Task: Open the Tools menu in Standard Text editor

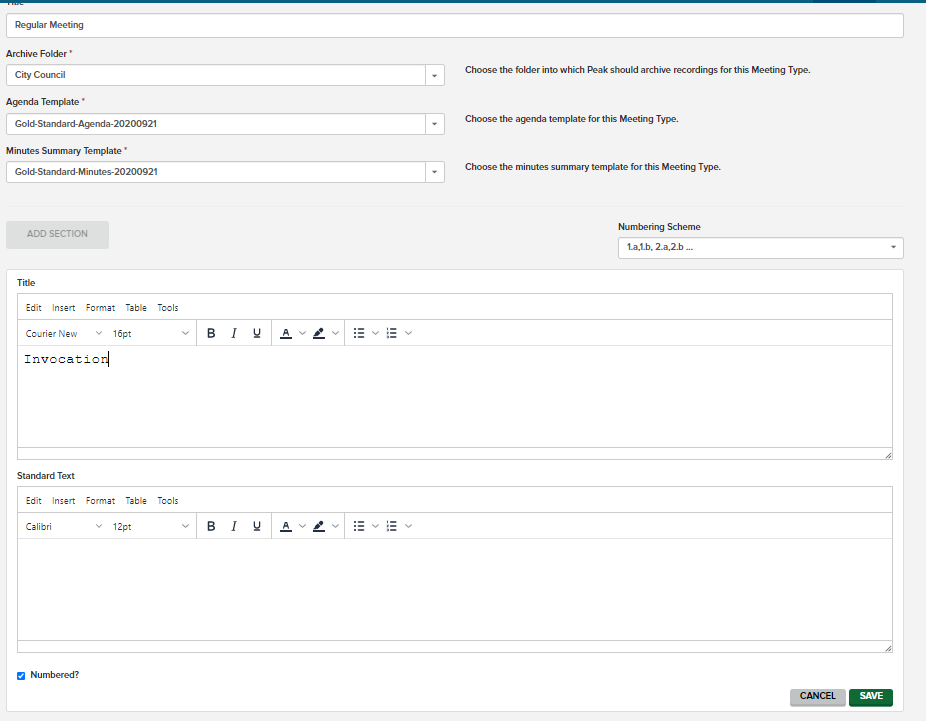Action: pyautogui.click(x=168, y=501)
